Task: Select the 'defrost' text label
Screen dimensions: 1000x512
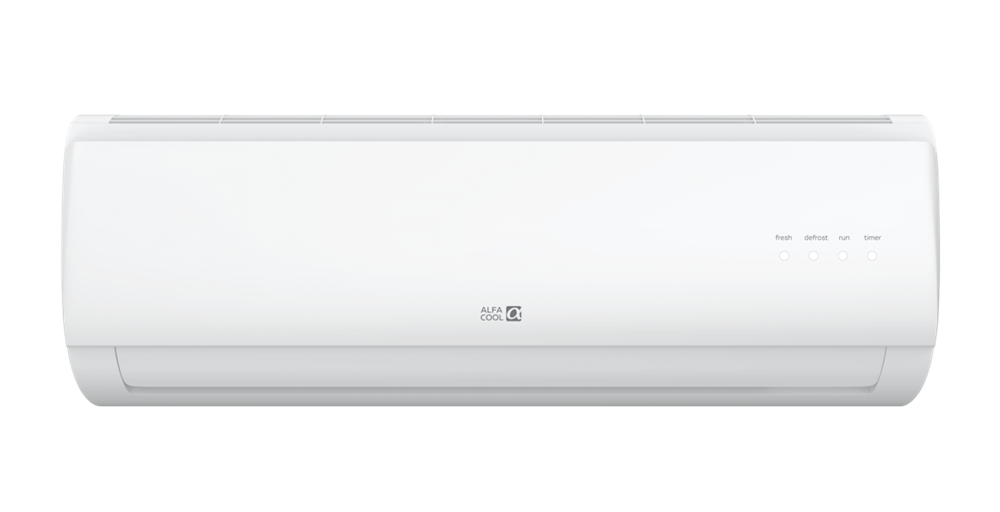Action: 816,238
